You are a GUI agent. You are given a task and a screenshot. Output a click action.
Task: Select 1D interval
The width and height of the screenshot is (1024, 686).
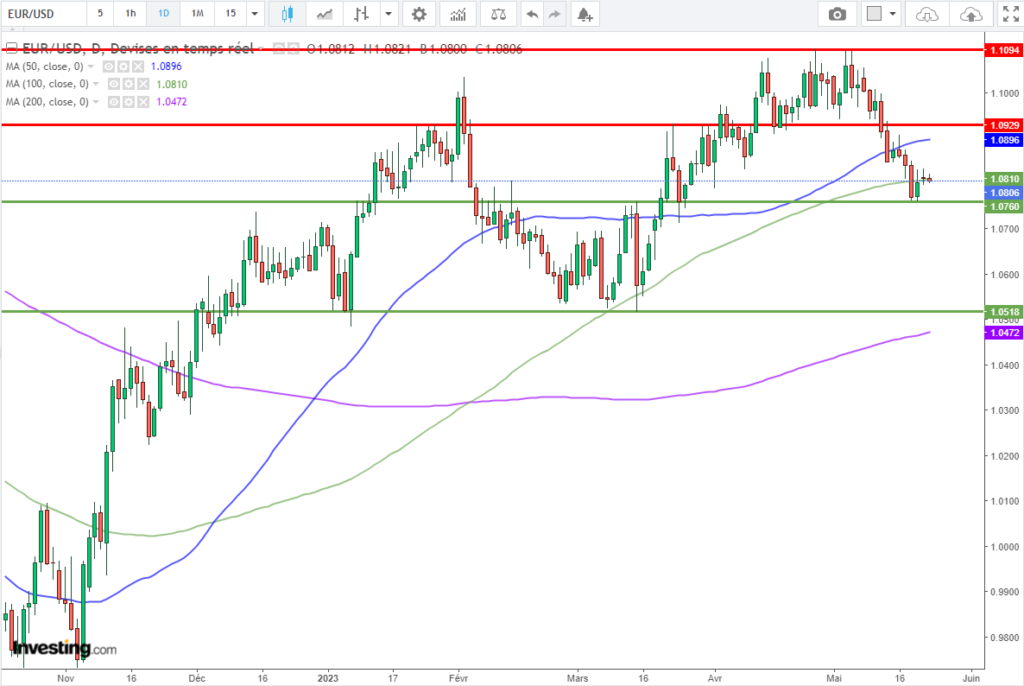coord(163,14)
